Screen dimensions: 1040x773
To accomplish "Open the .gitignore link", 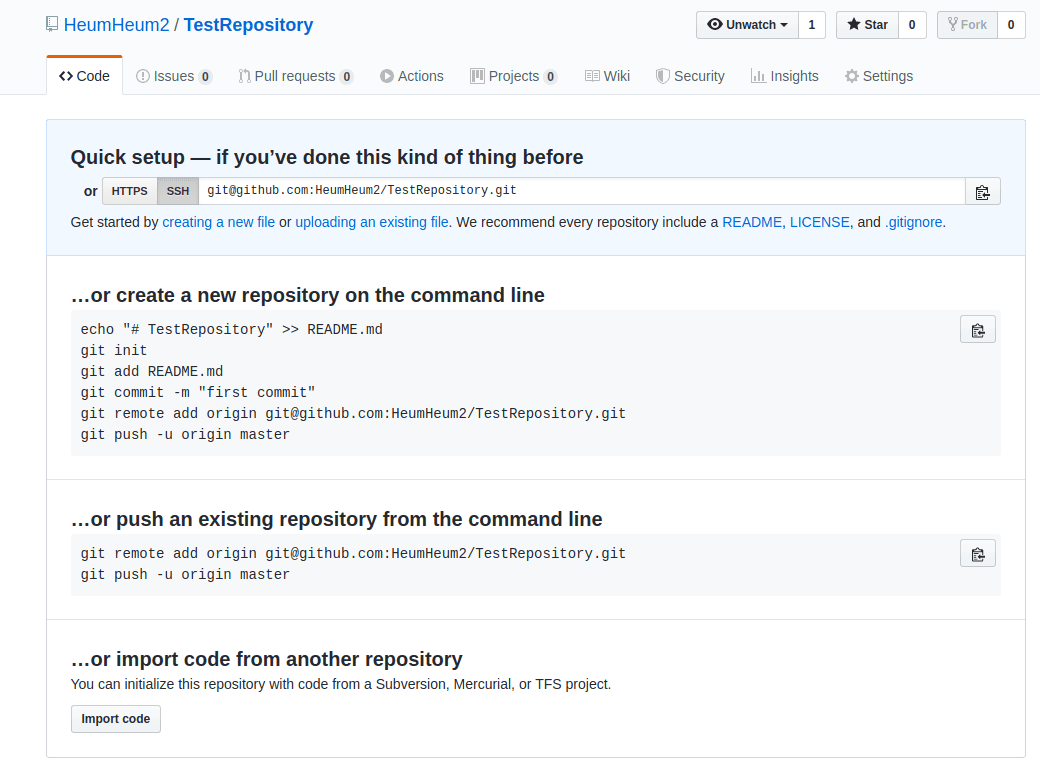I will (x=913, y=222).
